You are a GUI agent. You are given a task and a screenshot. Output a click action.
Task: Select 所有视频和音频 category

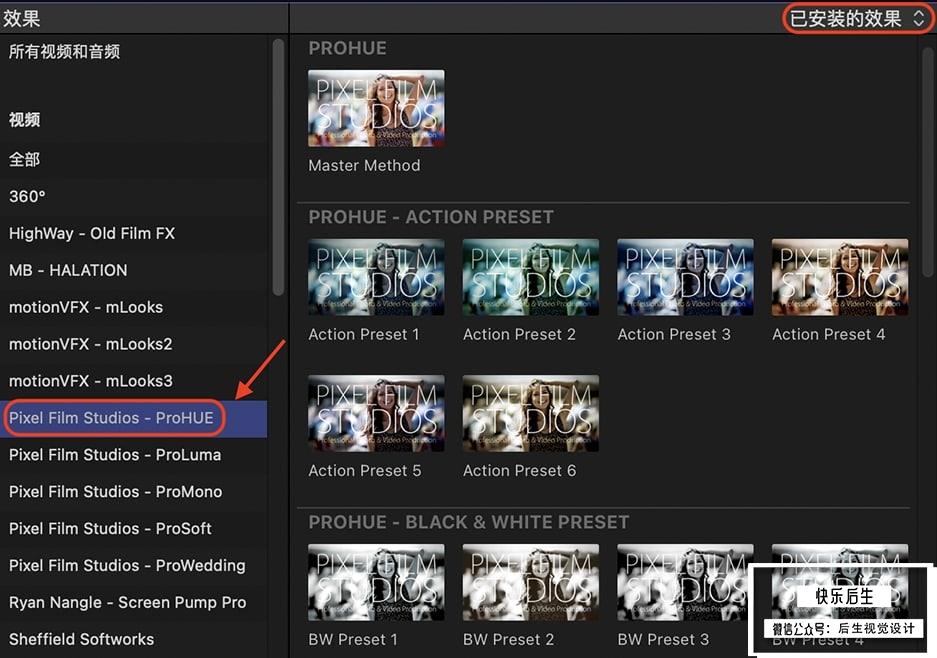point(65,51)
